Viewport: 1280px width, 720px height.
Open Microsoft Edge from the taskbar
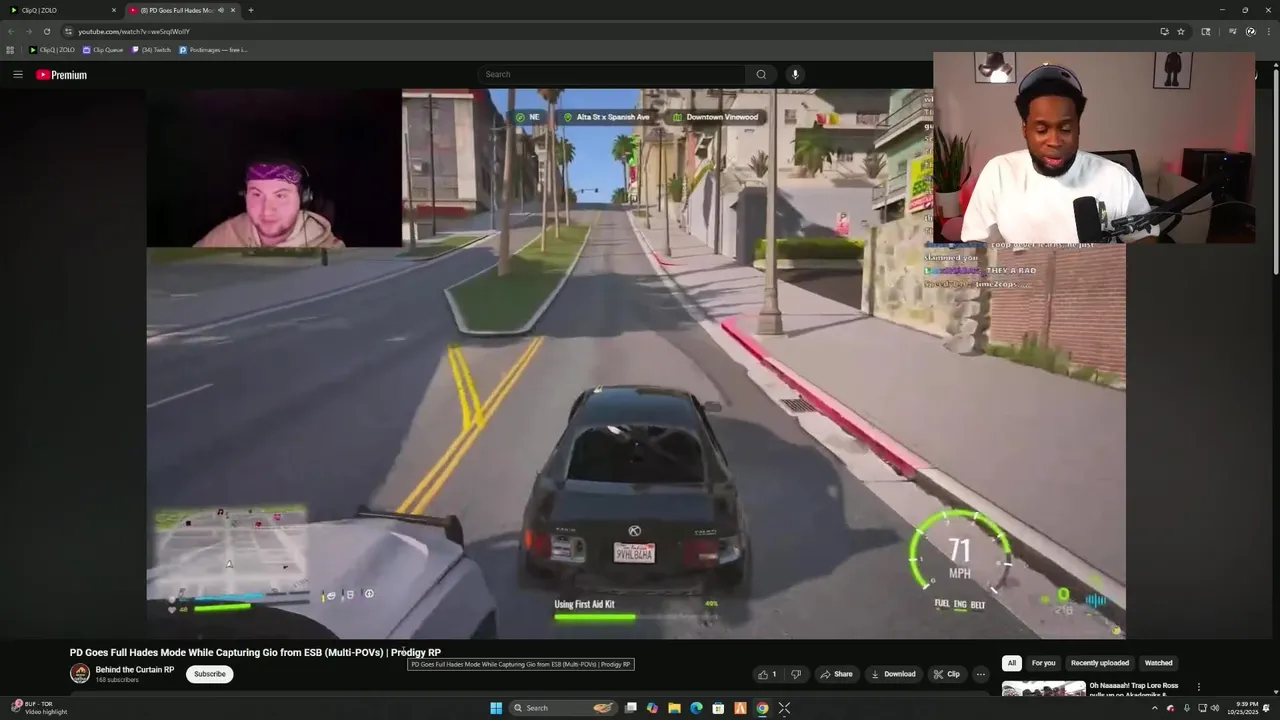(696, 708)
